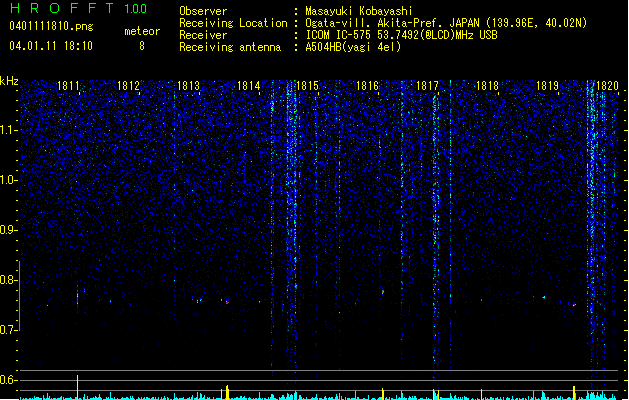Click the tall yellow echo spike near 1811
Screen dimensions: 629x400
77,387
